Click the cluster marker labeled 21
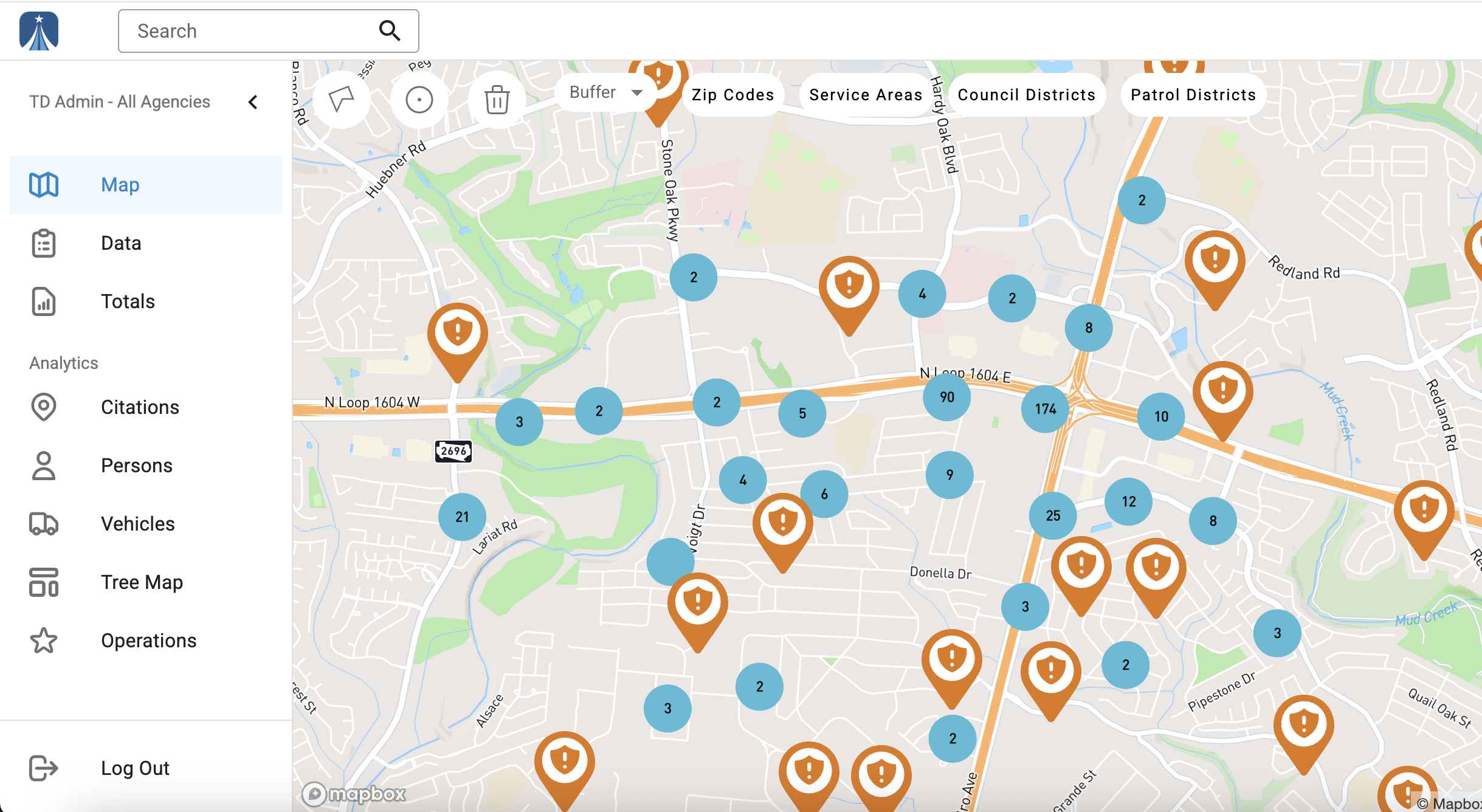 463,517
